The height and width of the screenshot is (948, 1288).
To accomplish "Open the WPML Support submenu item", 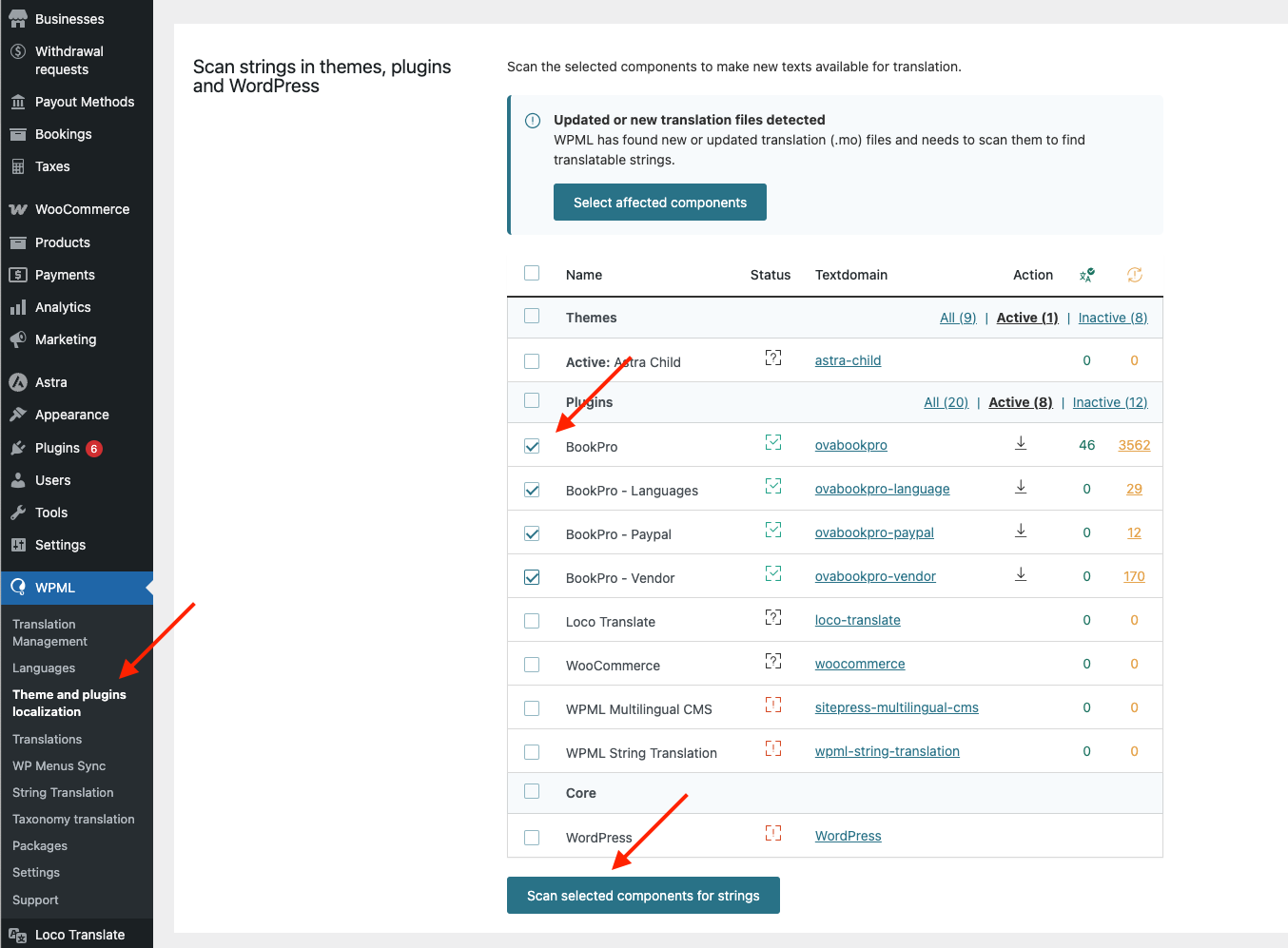I will point(35,900).
